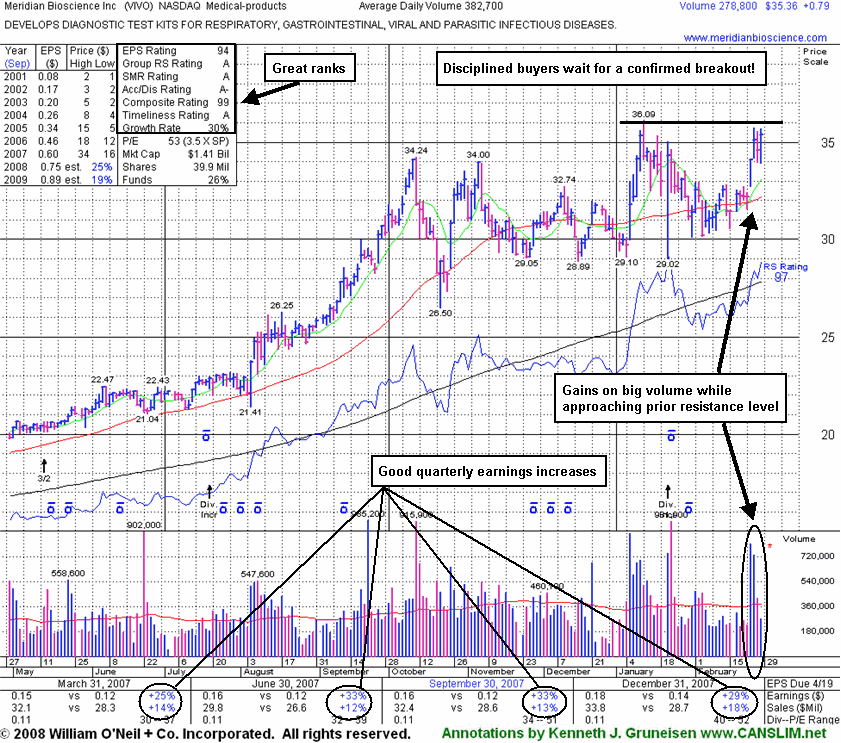Click the October month label on timeline
841x743 pixels.
408,672
